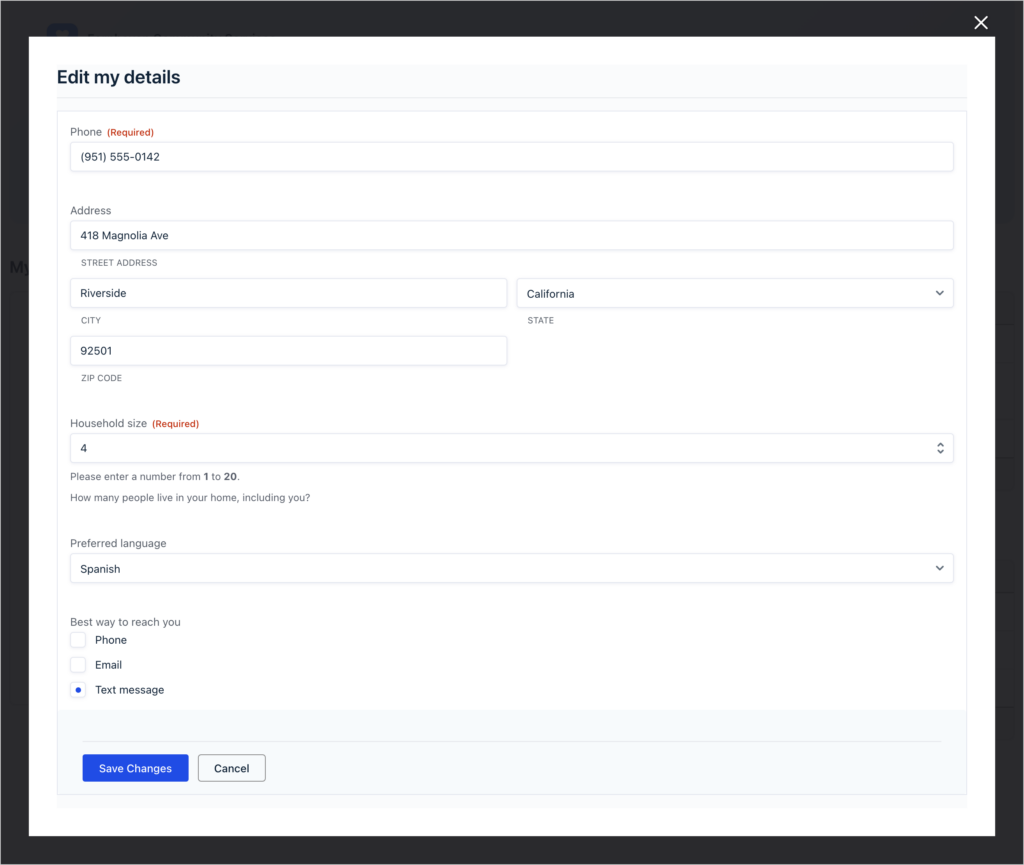
Task: Click the City field containing Riverside
Action: click(288, 293)
